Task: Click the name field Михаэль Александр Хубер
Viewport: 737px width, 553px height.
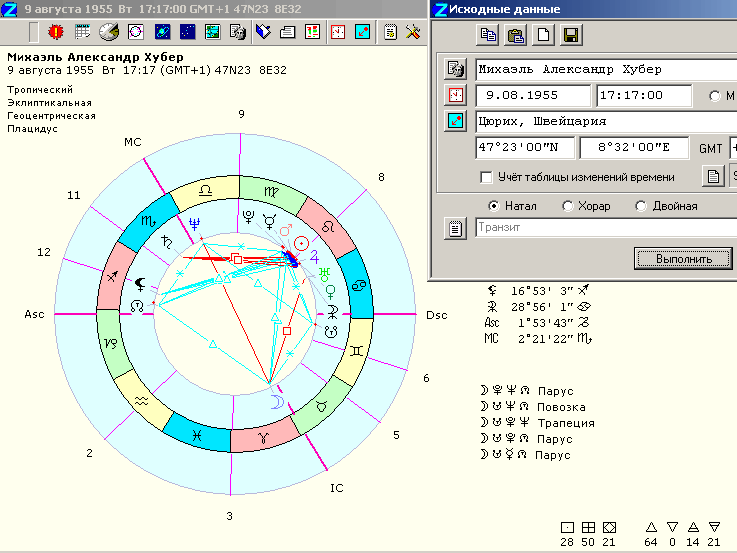Action: coord(606,70)
